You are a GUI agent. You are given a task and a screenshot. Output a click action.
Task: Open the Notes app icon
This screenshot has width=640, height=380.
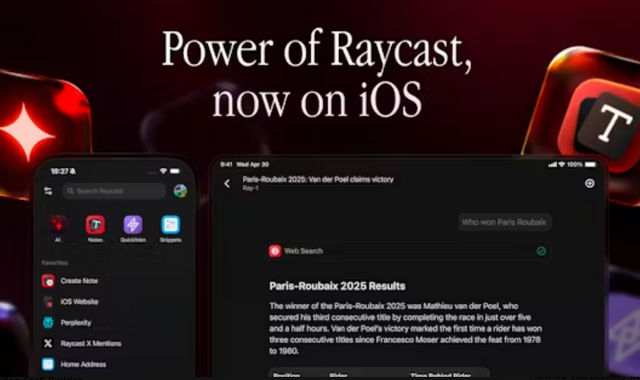tap(95, 224)
